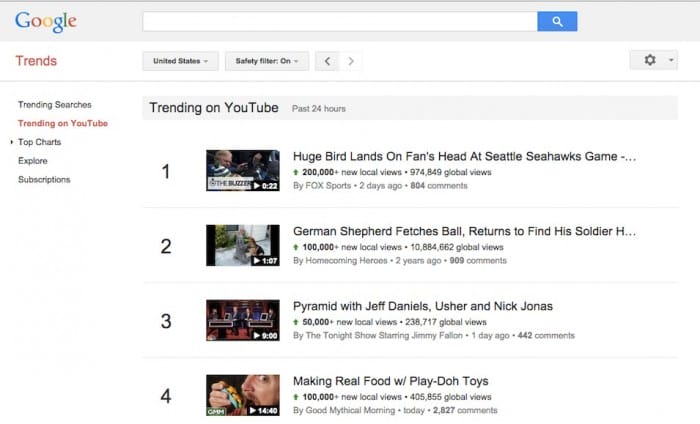The image size is (700, 424).
Task: Open 'German Shepherd Fetches Ball' video title
Action: click(x=464, y=231)
